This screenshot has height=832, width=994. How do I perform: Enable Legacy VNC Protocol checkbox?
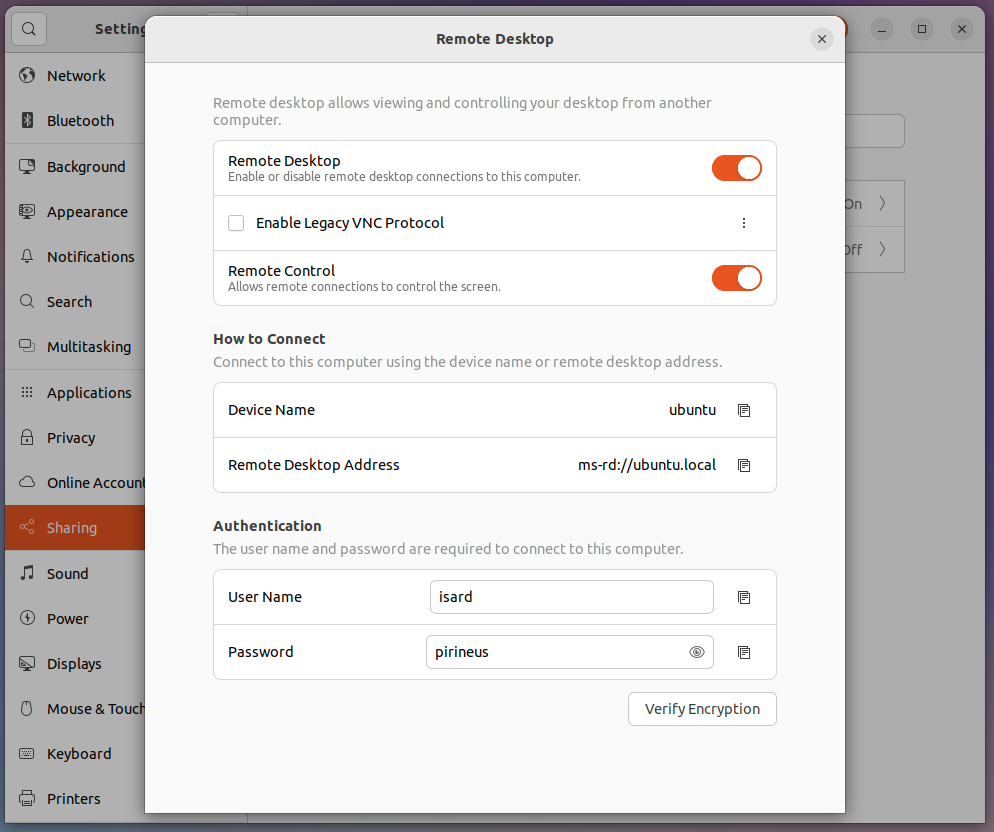pos(236,223)
